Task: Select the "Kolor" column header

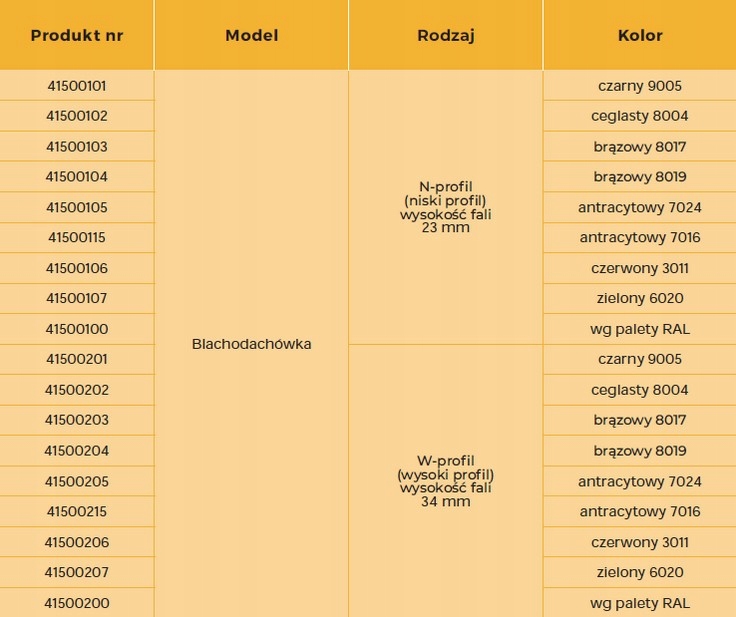Action: point(640,36)
